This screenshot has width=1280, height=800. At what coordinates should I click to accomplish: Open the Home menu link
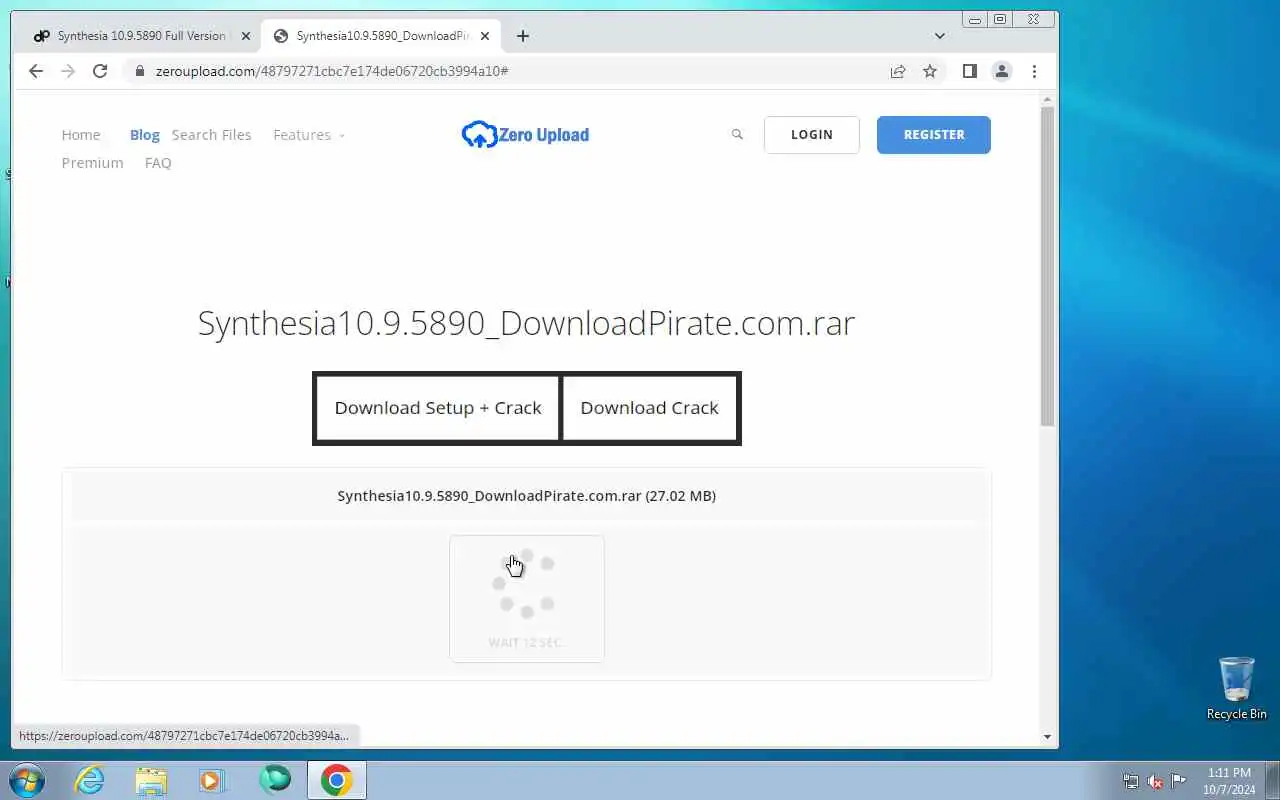[81, 135]
